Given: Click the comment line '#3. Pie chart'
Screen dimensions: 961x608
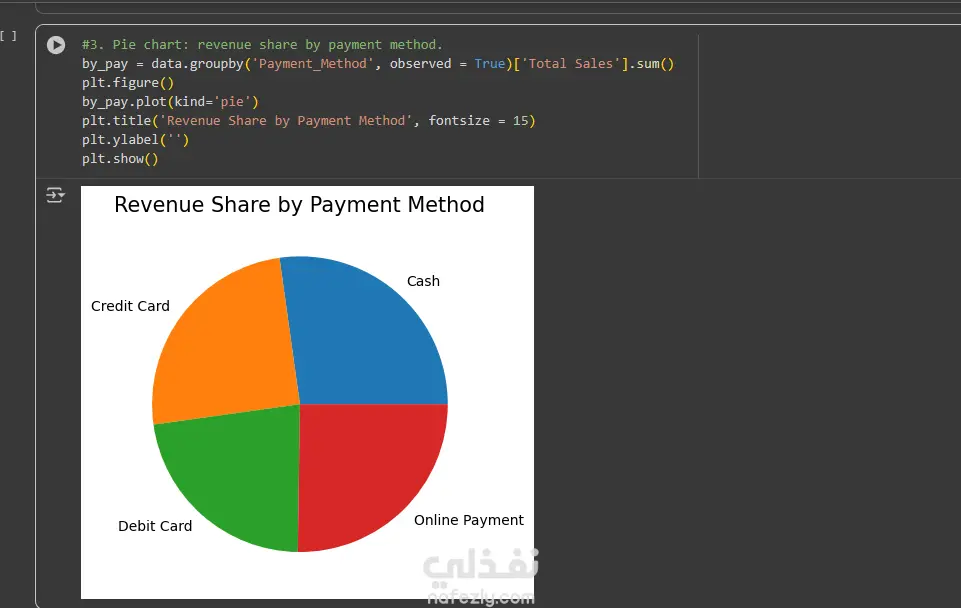Looking at the screenshot, I should (x=262, y=45).
